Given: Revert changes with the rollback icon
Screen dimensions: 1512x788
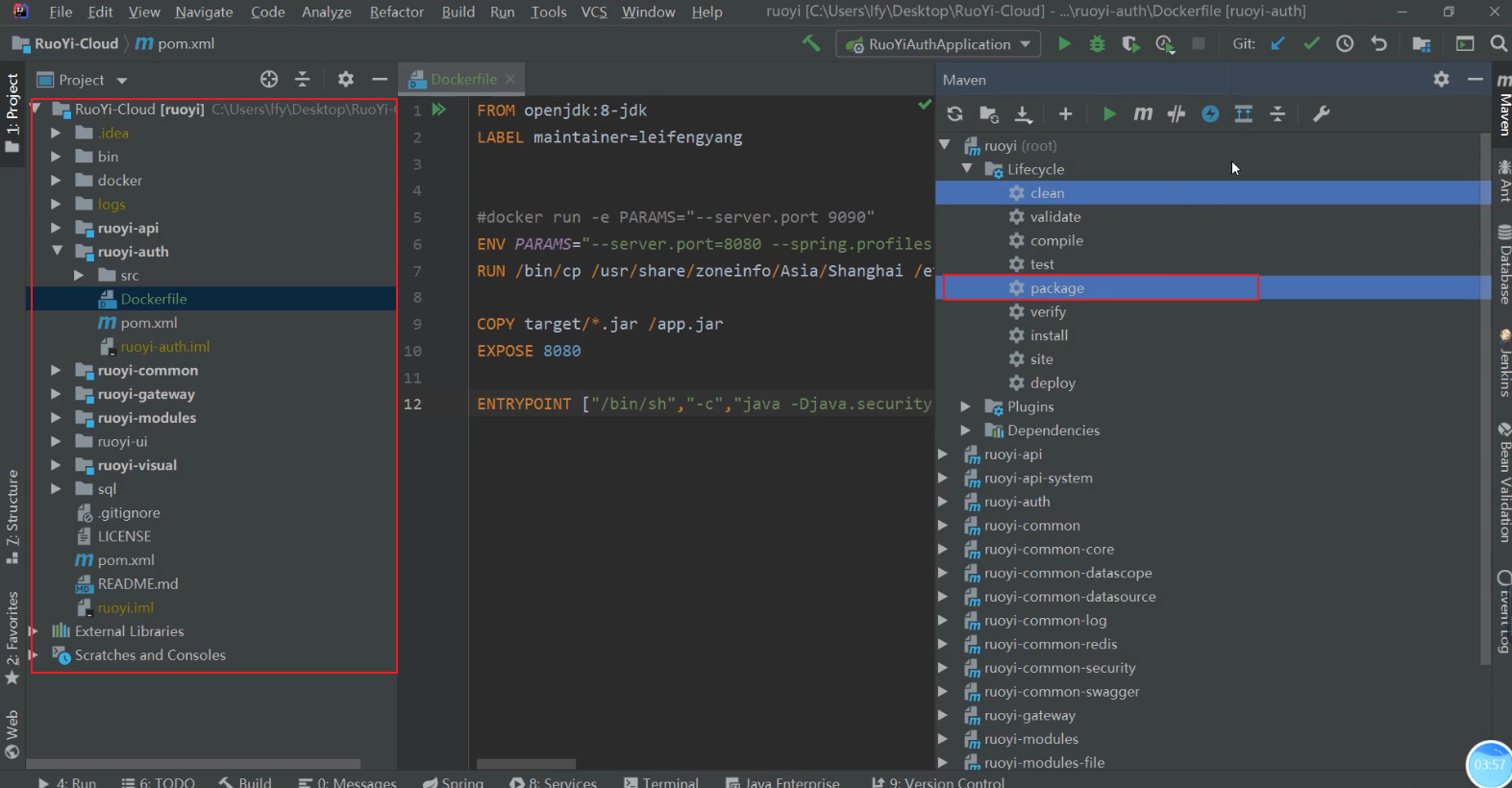Looking at the screenshot, I should tap(1378, 43).
